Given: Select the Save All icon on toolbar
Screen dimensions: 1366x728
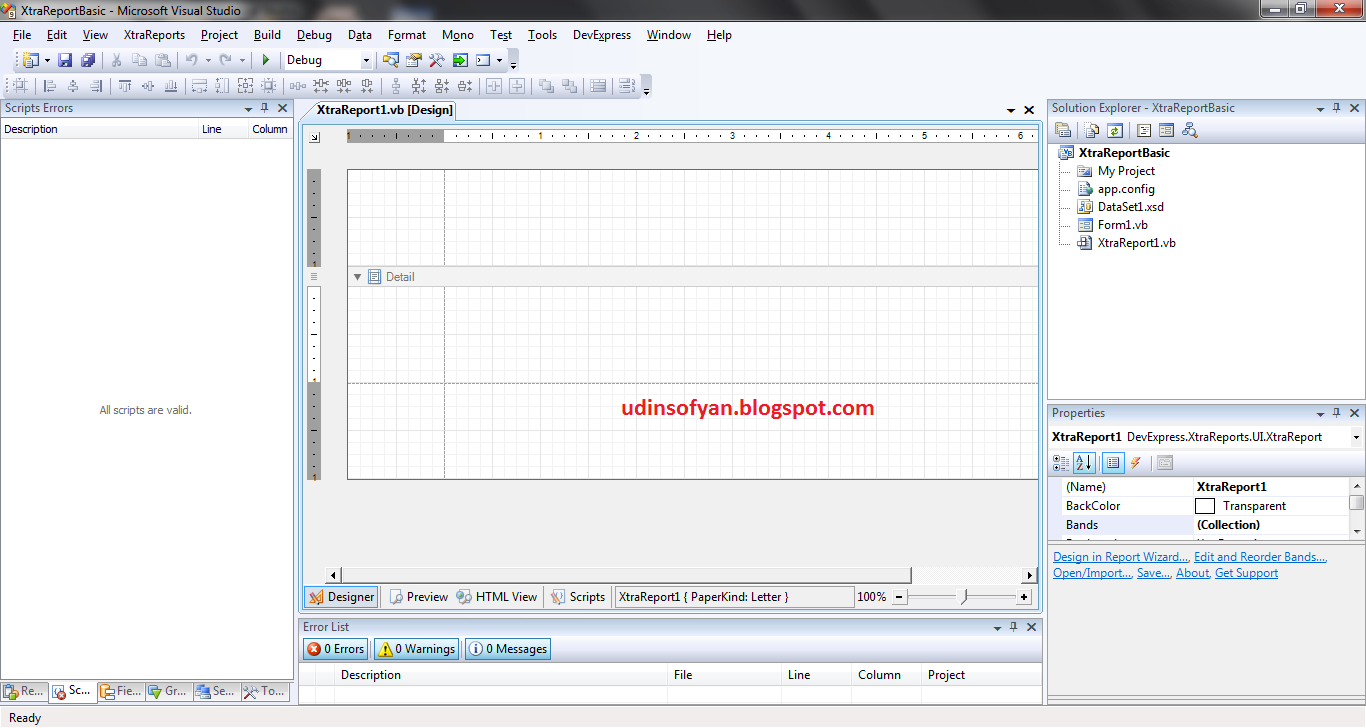Looking at the screenshot, I should pyautogui.click(x=88, y=60).
